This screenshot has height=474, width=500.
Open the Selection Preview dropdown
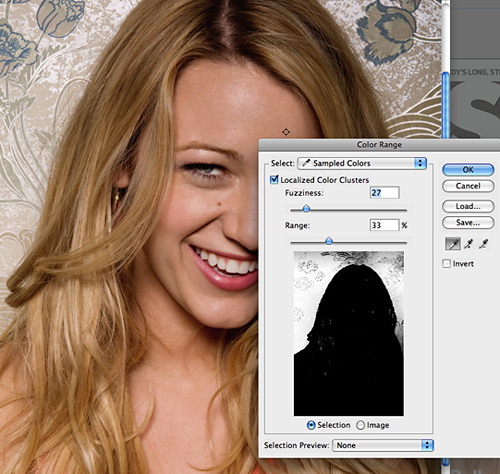(383, 445)
